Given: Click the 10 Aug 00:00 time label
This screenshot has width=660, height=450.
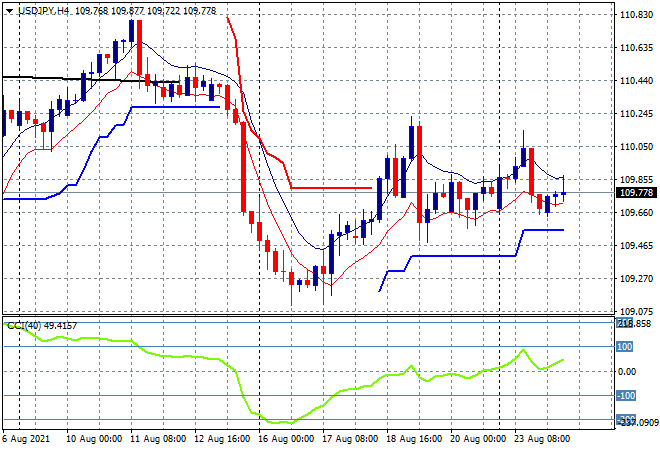Looking at the screenshot, I should [x=94, y=439].
